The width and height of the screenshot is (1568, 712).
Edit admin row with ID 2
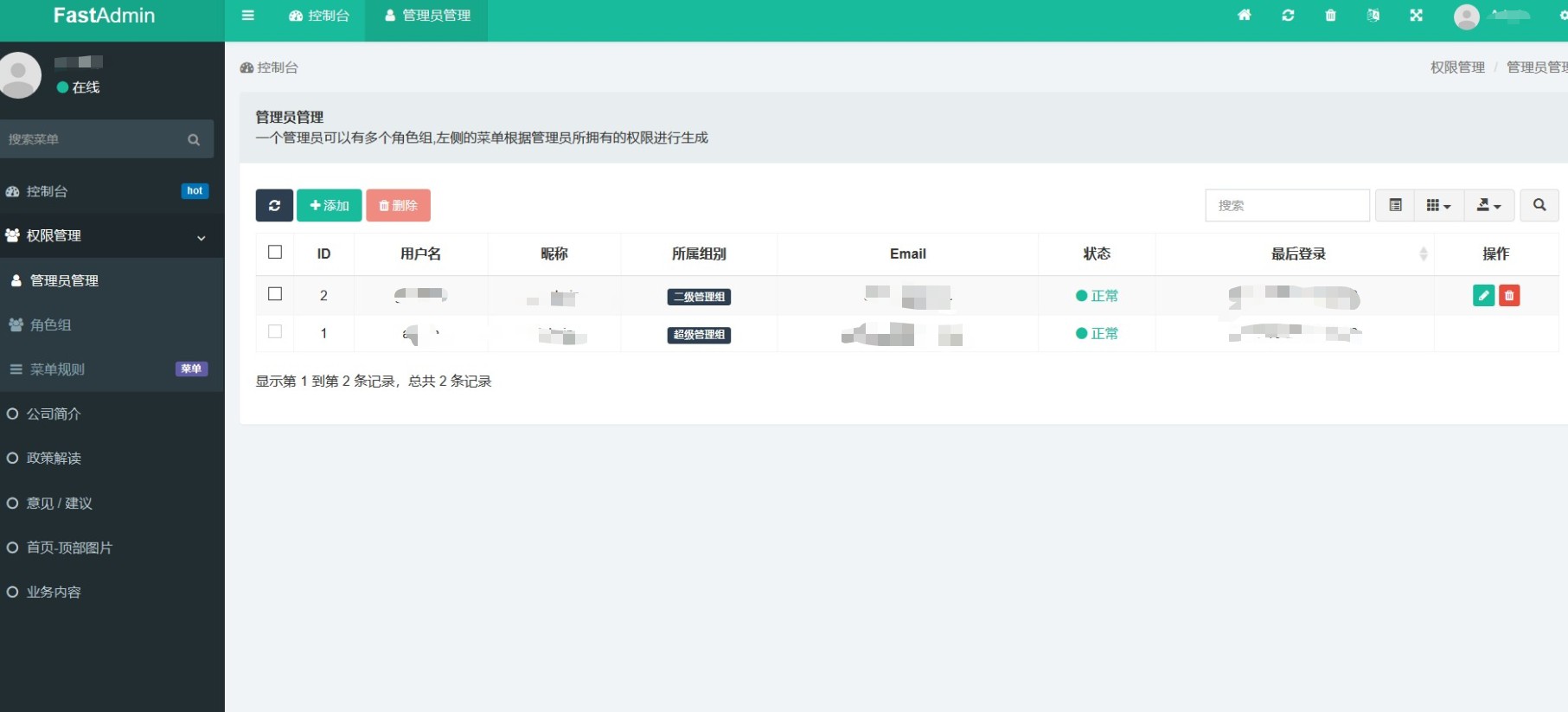(x=1483, y=295)
